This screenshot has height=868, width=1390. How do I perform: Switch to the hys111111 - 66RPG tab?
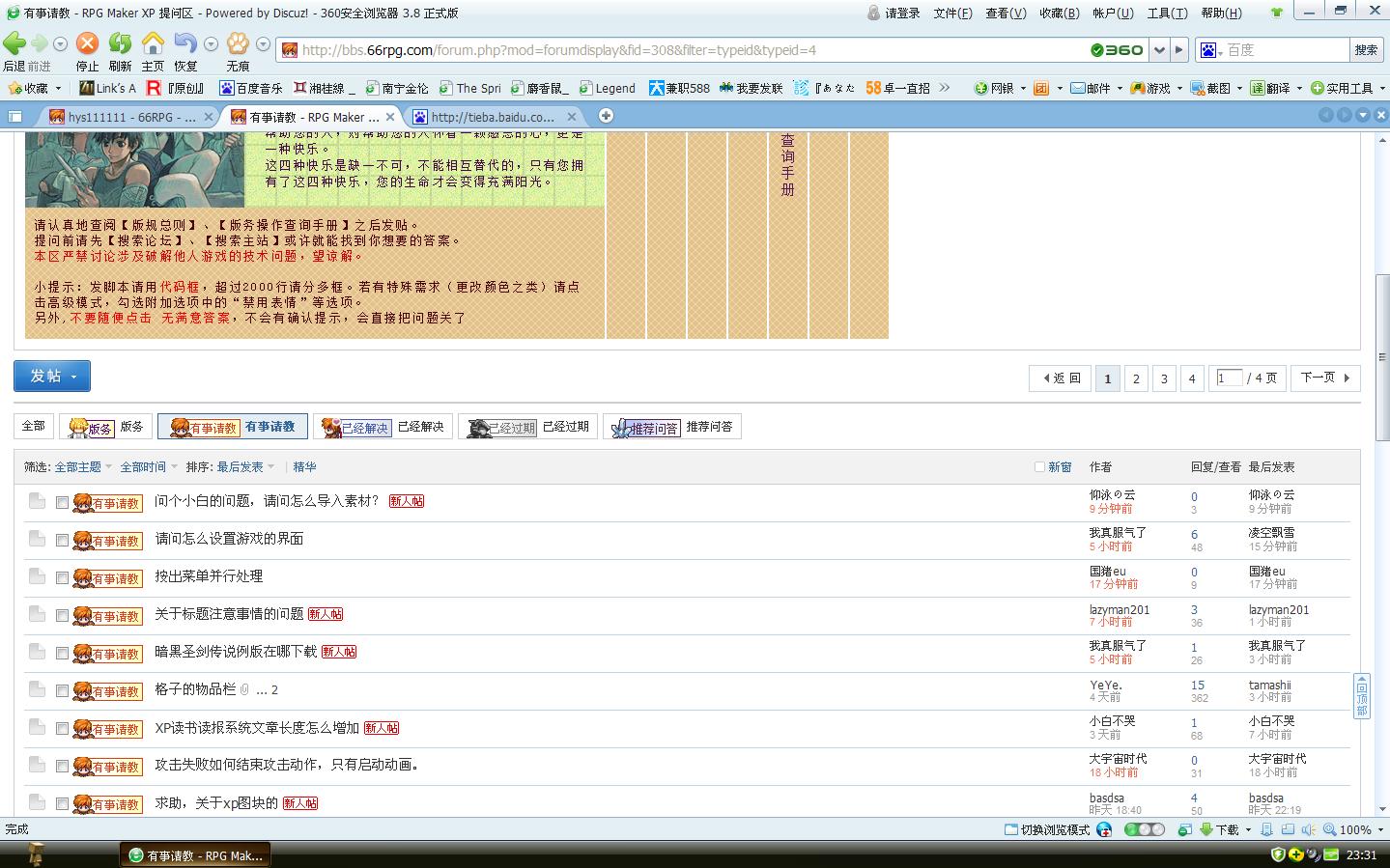coord(131,117)
